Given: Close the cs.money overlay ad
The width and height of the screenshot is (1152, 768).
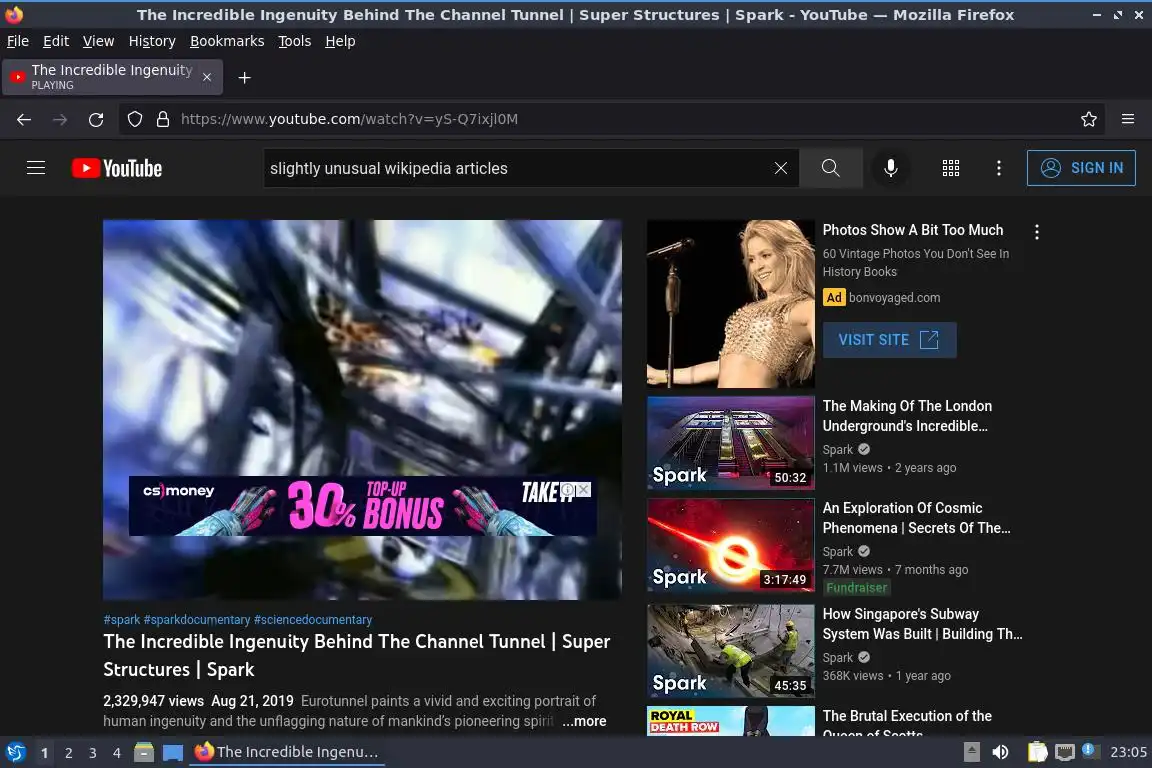Looking at the screenshot, I should (584, 489).
